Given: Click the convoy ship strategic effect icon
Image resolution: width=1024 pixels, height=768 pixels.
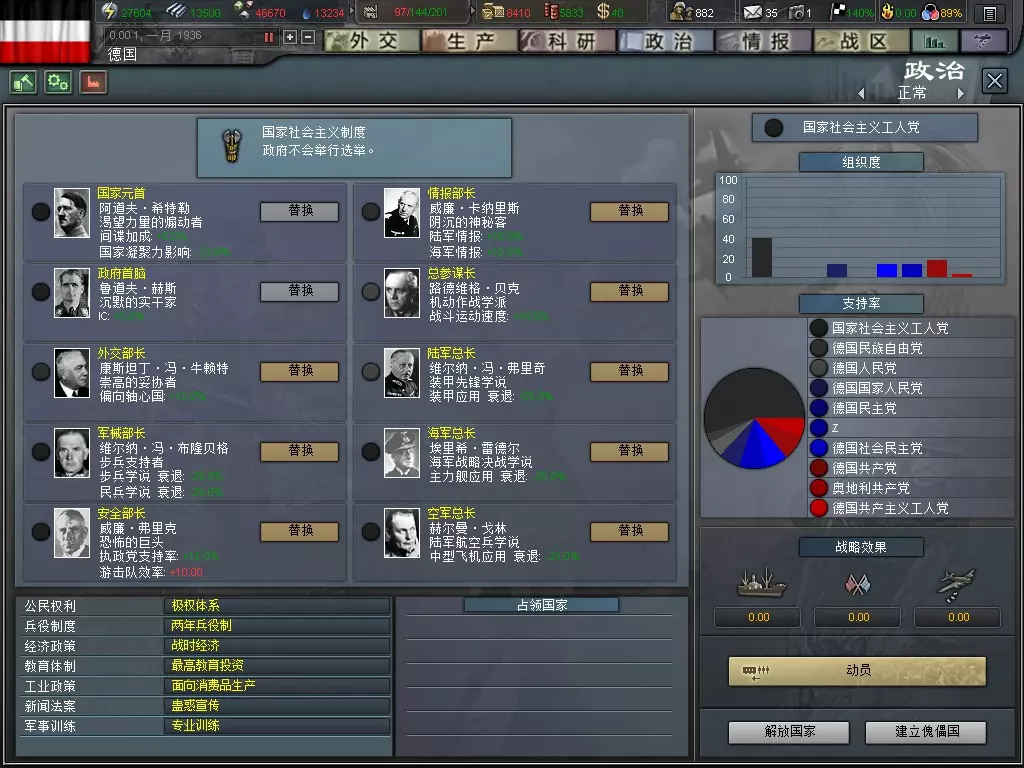Looking at the screenshot, I should [761, 582].
